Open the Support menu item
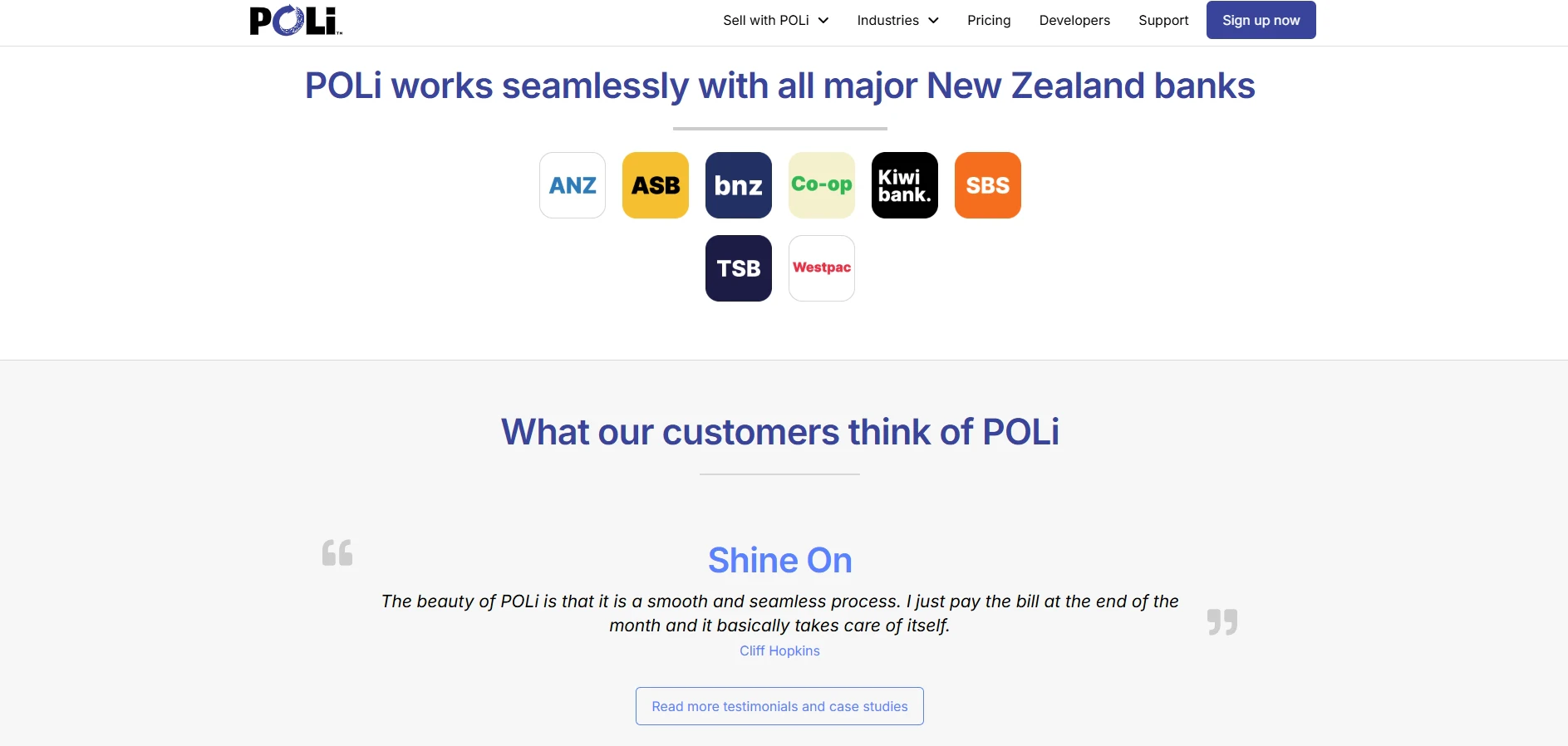The width and height of the screenshot is (1568, 746). (x=1163, y=20)
